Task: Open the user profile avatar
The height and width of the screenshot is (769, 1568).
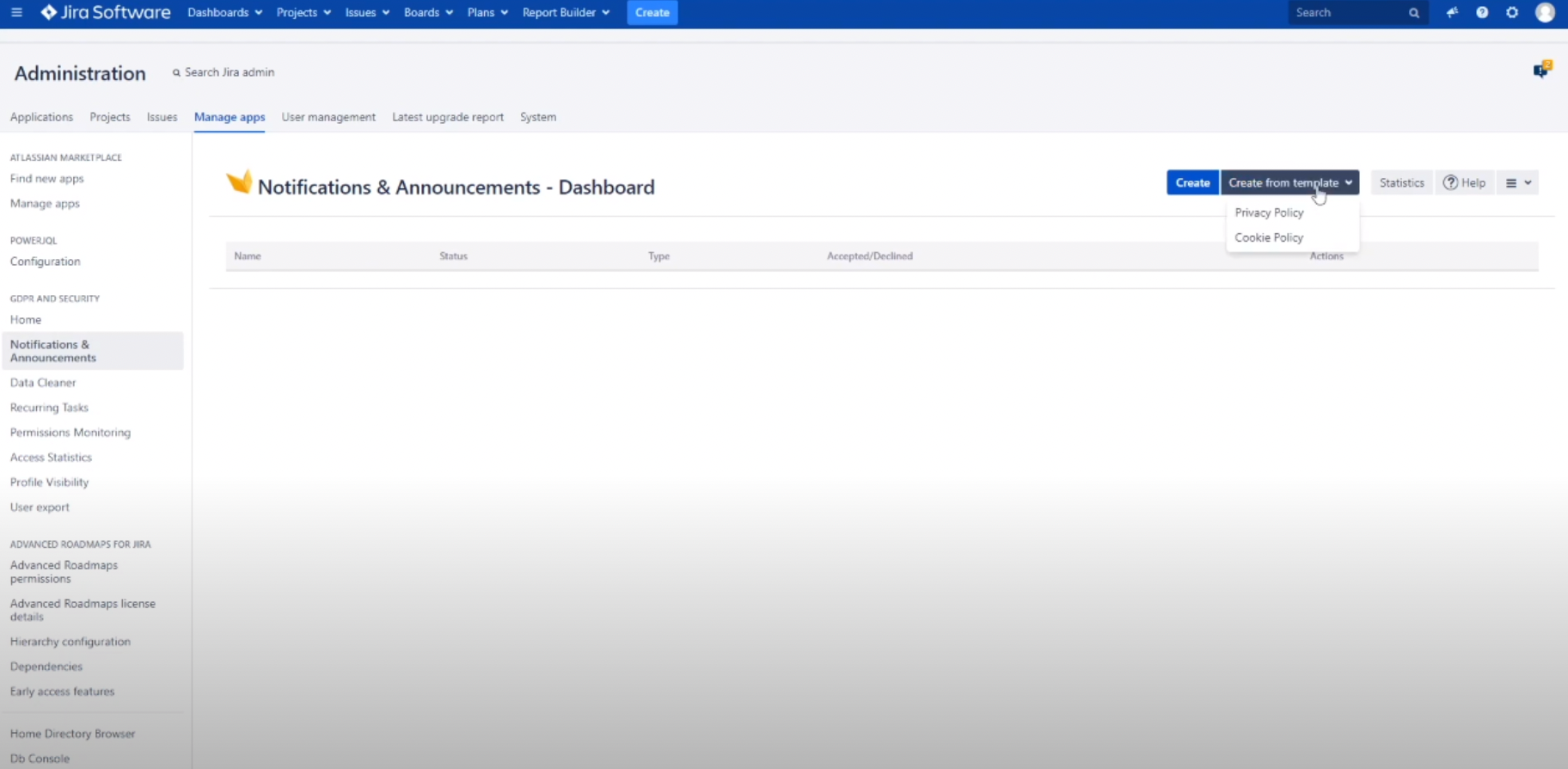Action: (1546, 12)
